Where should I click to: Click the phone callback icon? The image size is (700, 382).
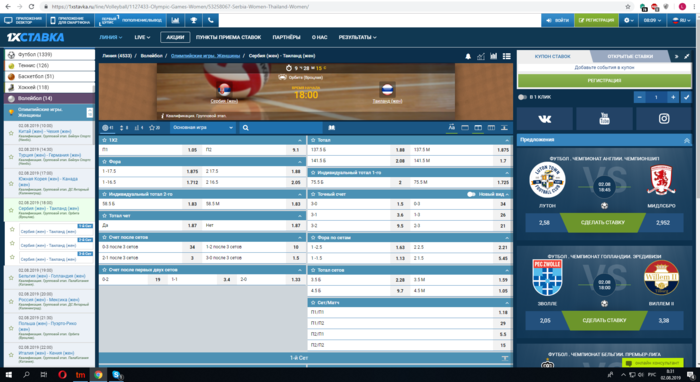click(210, 20)
